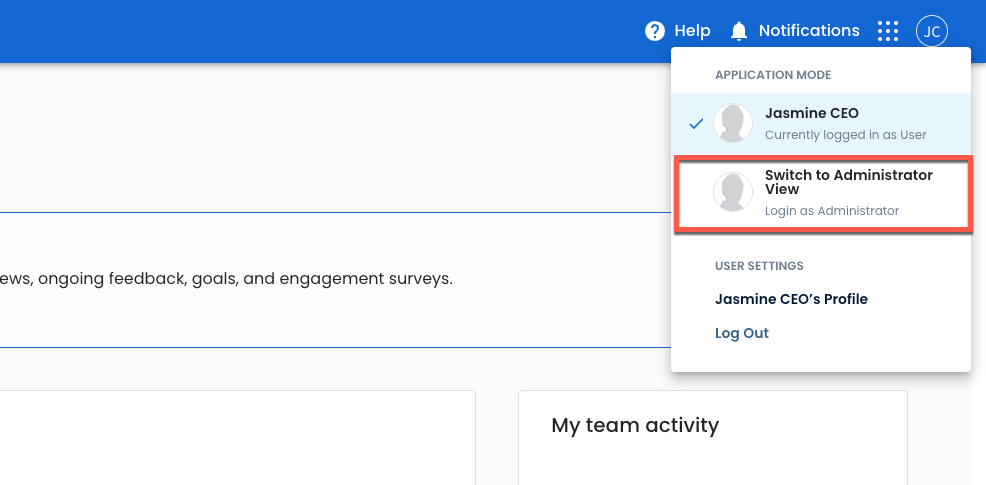Select Jasmine CEO user mode
Image resolution: width=986 pixels, height=485 pixels.
tap(821, 123)
